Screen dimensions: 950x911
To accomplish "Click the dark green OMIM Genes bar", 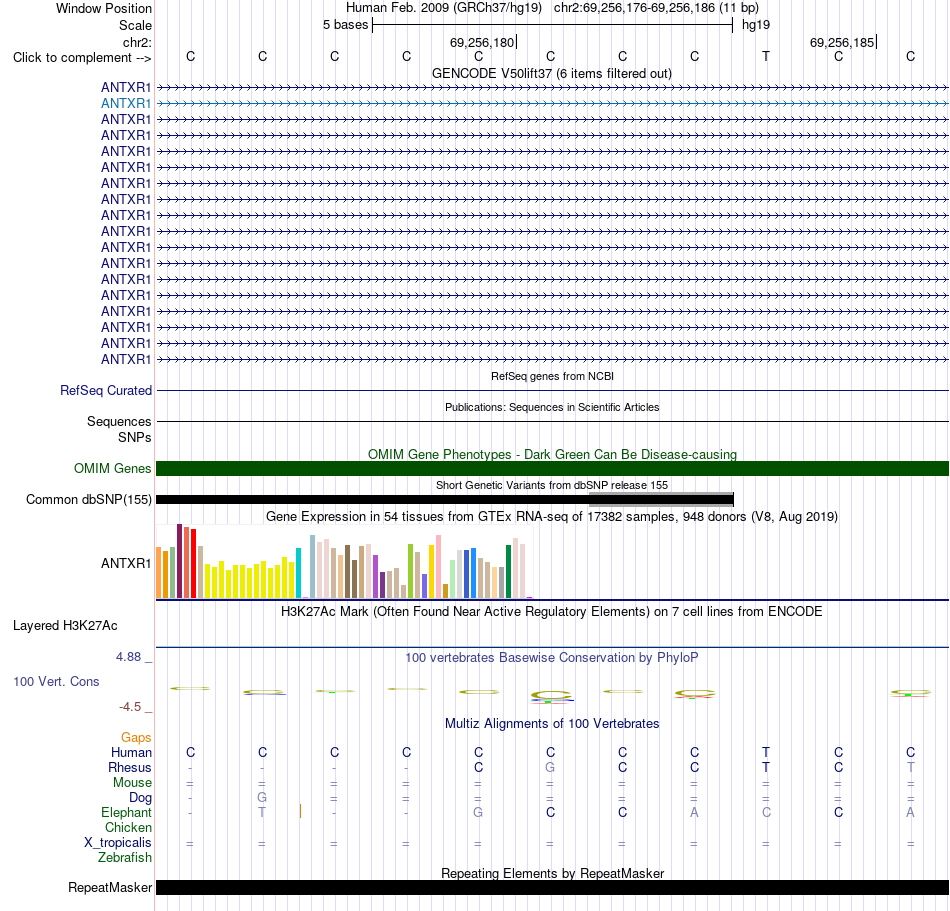I will tap(552, 468).
